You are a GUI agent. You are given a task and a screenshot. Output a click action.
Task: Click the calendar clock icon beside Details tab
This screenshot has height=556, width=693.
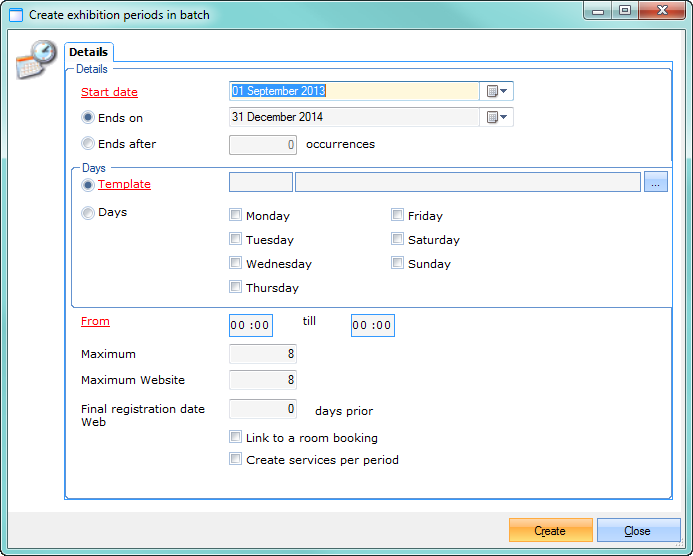point(36,60)
